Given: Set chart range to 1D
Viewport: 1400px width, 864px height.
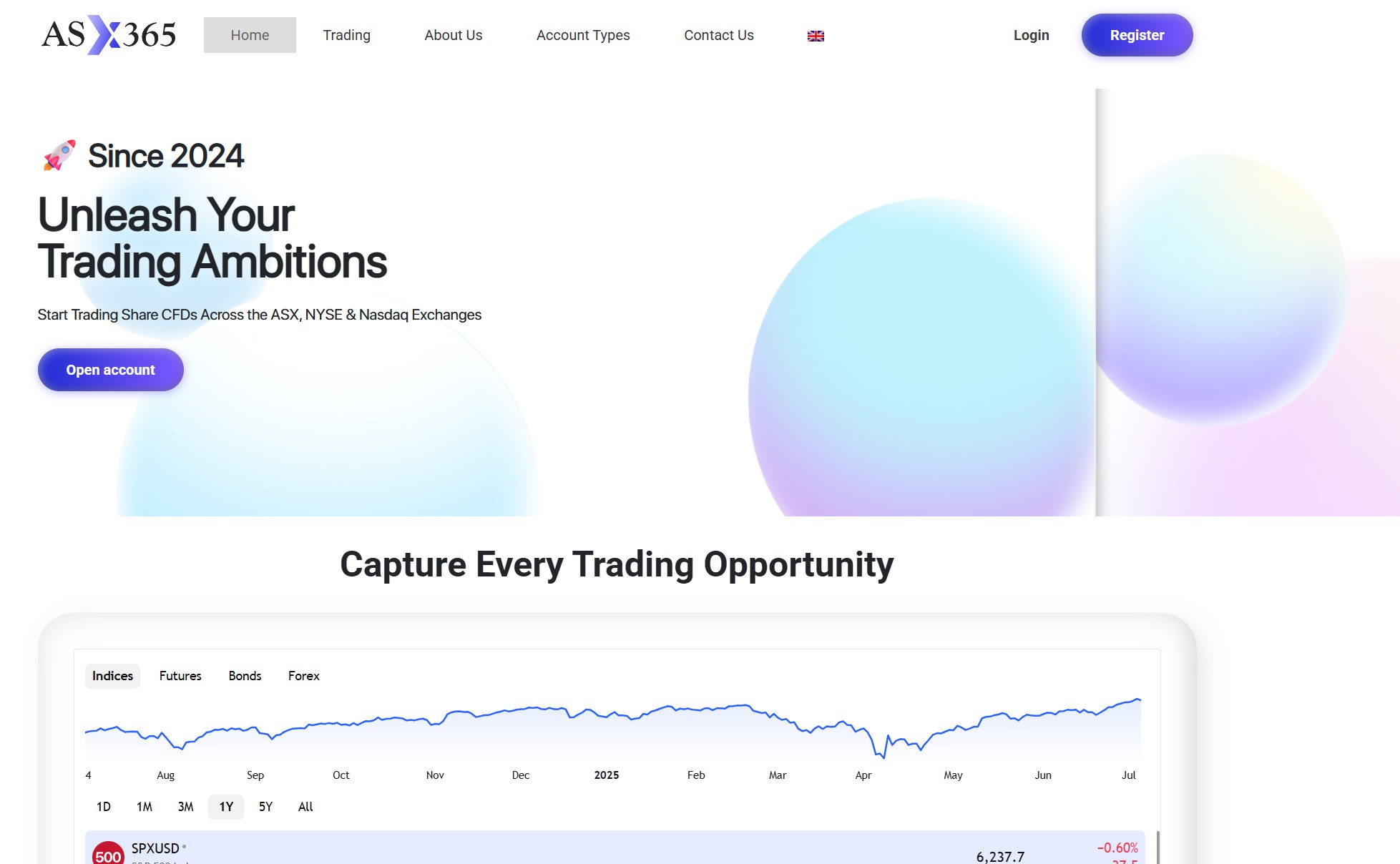Looking at the screenshot, I should [x=103, y=807].
